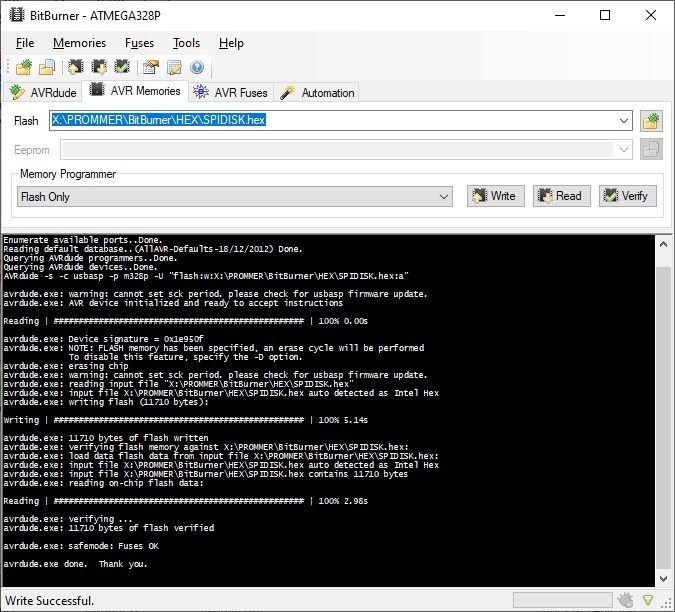Image resolution: width=675 pixels, height=612 pixels.
Task: Click the blue help toolbar icon
Action: pyautogui.click(x=197, y=67)
